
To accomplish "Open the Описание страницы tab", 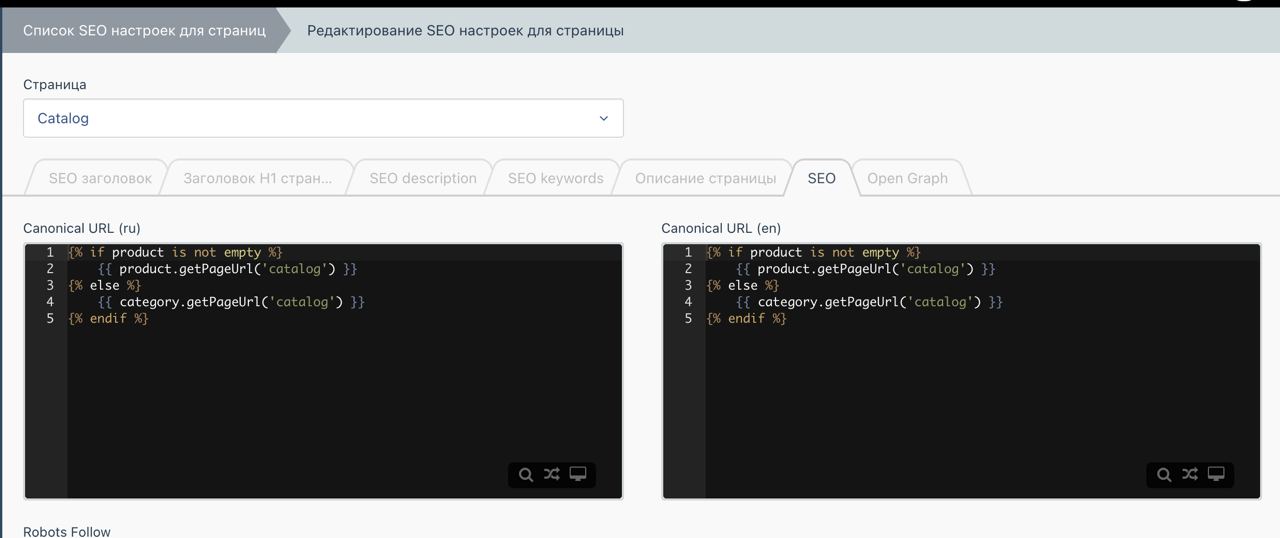I will pos(705,178).
